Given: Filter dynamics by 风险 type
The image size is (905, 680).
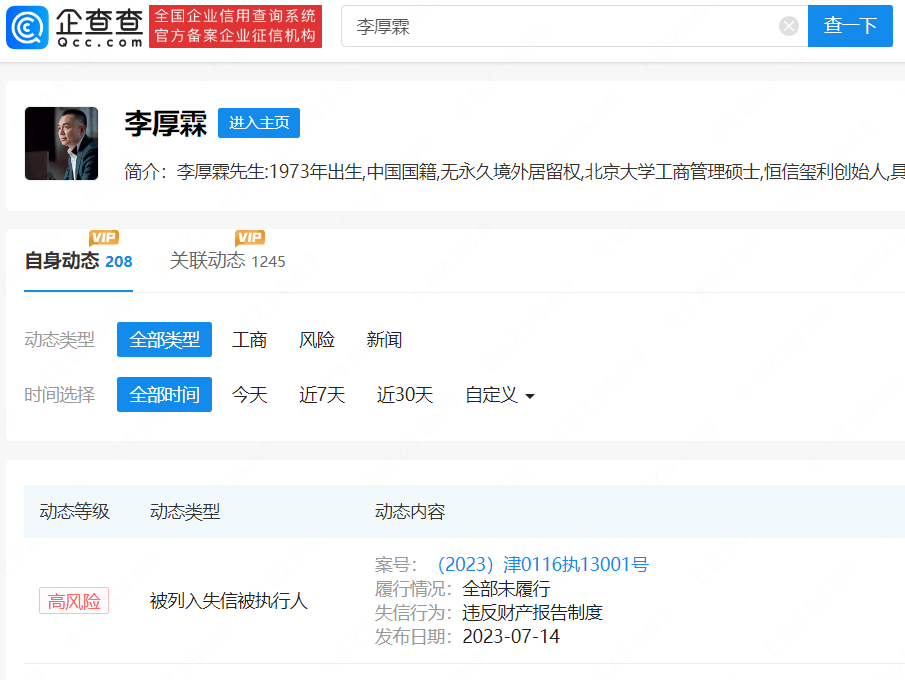Looking at the screenshot, I should pos(317,340).
